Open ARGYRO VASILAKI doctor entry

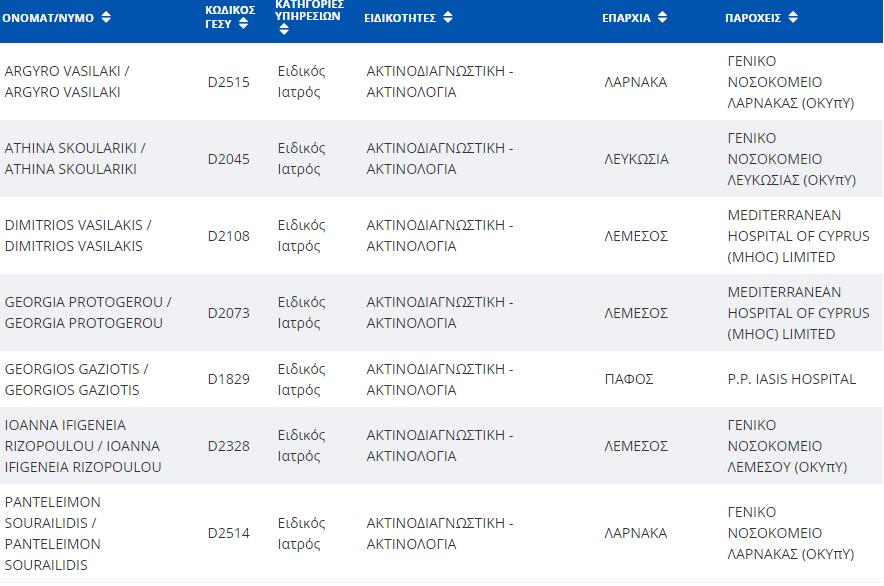pos(67,82)
